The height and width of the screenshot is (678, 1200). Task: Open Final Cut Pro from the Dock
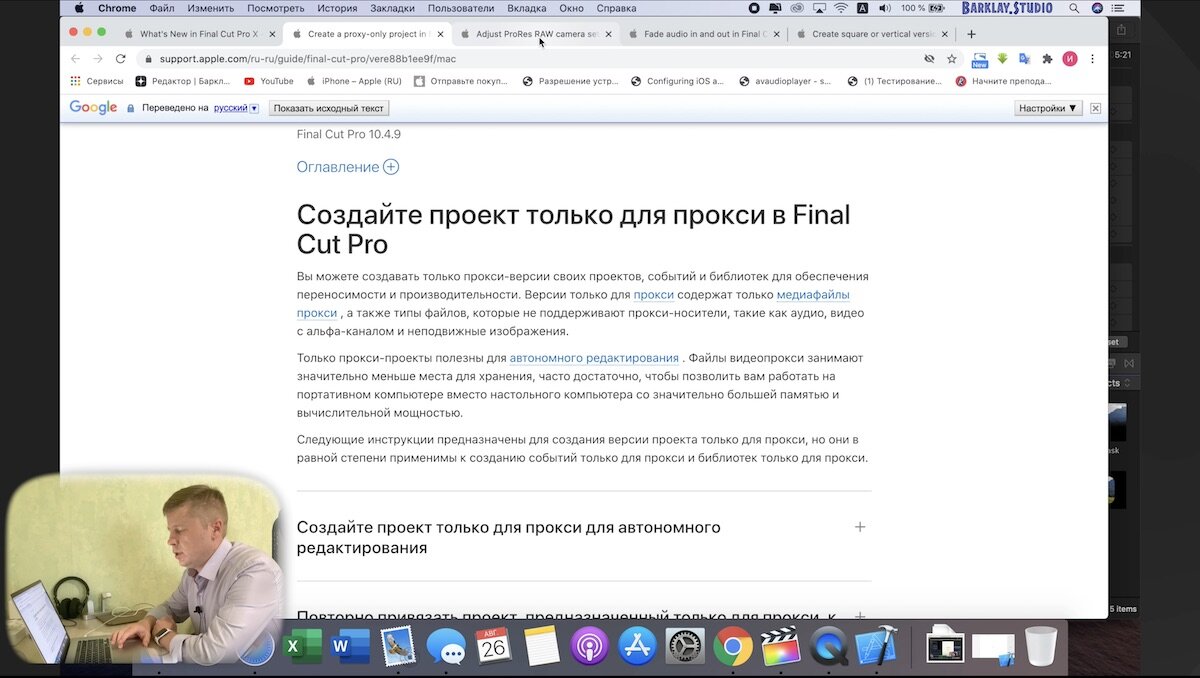(781, 647)
